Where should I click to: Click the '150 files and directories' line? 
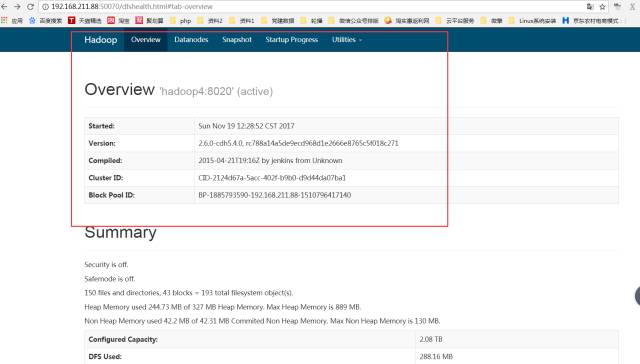(x=189, y=293)
